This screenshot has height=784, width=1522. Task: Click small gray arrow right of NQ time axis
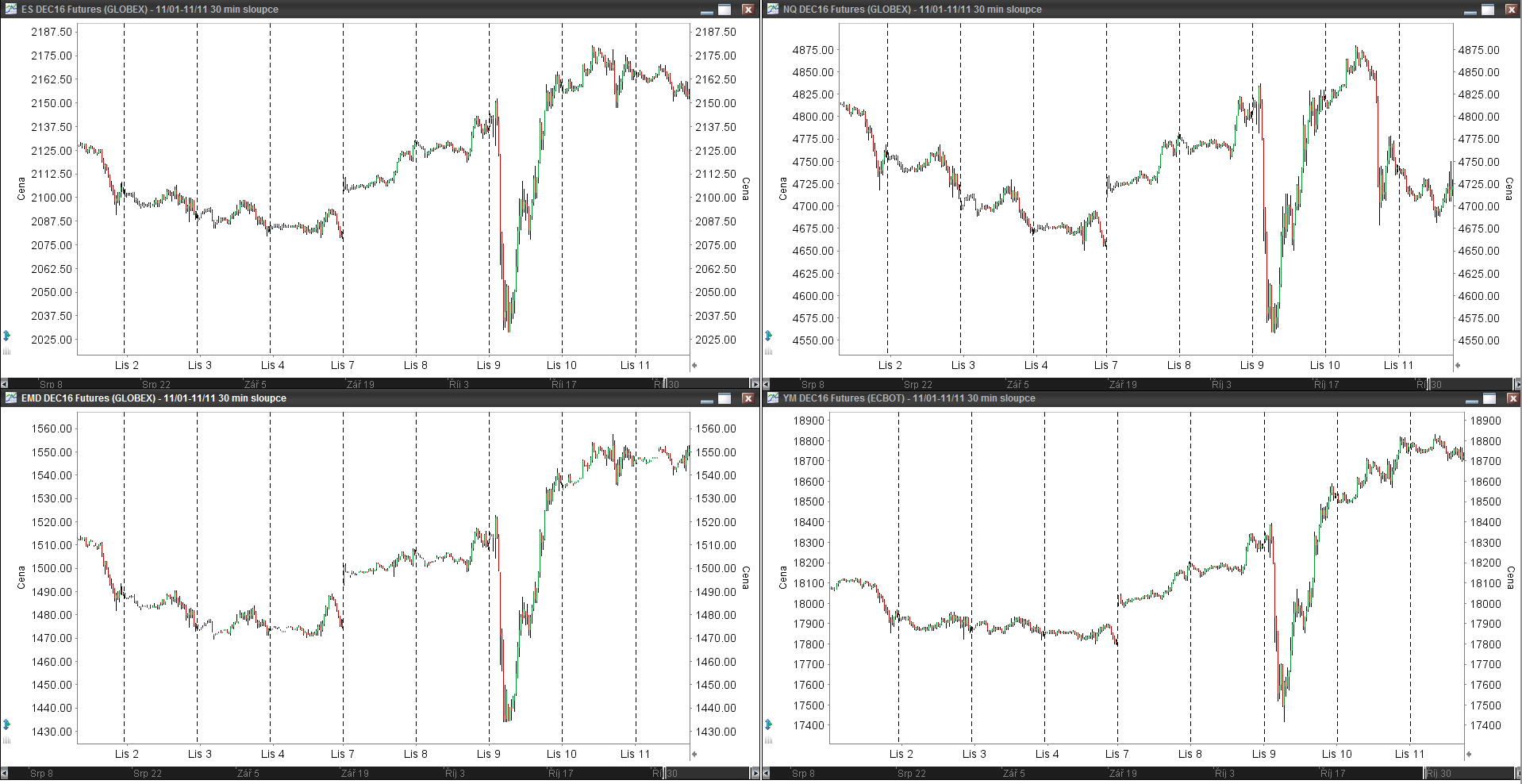(x=1458, y=366)
